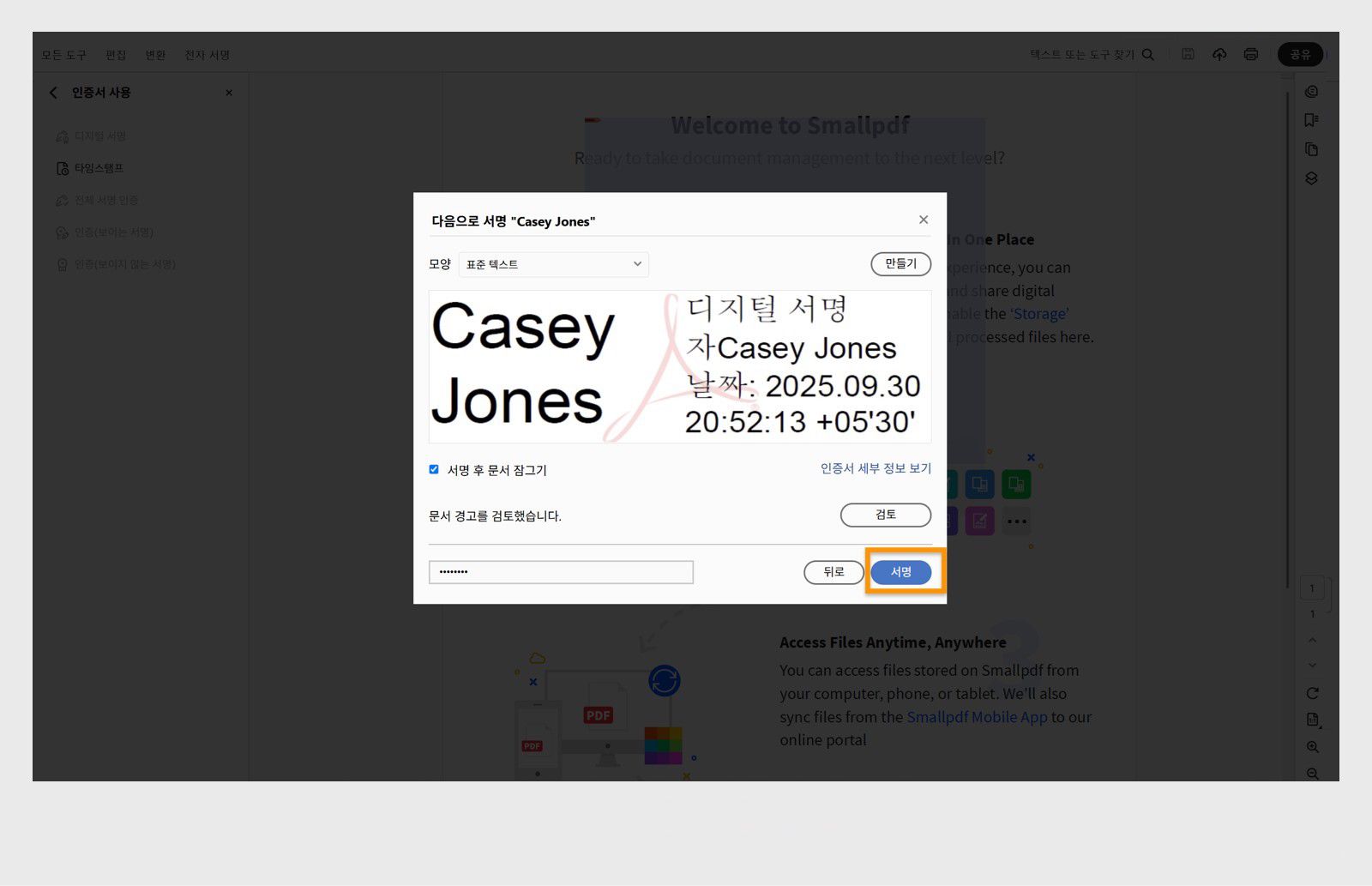Open the page thumbnails panel icon
The width and height of the screenshot is (1372, 886).
click(x=1311, y=149)
